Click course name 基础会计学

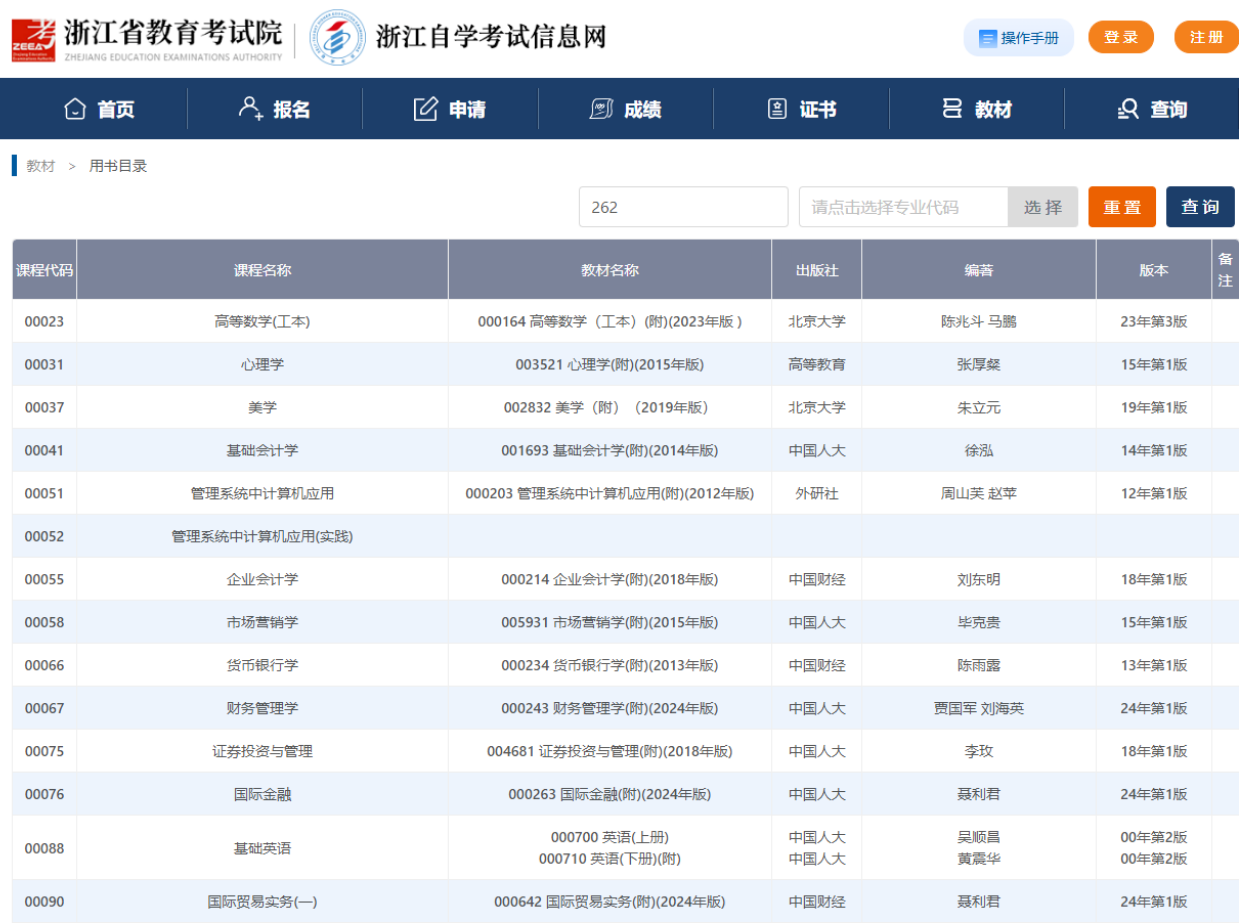pos(263,450)
